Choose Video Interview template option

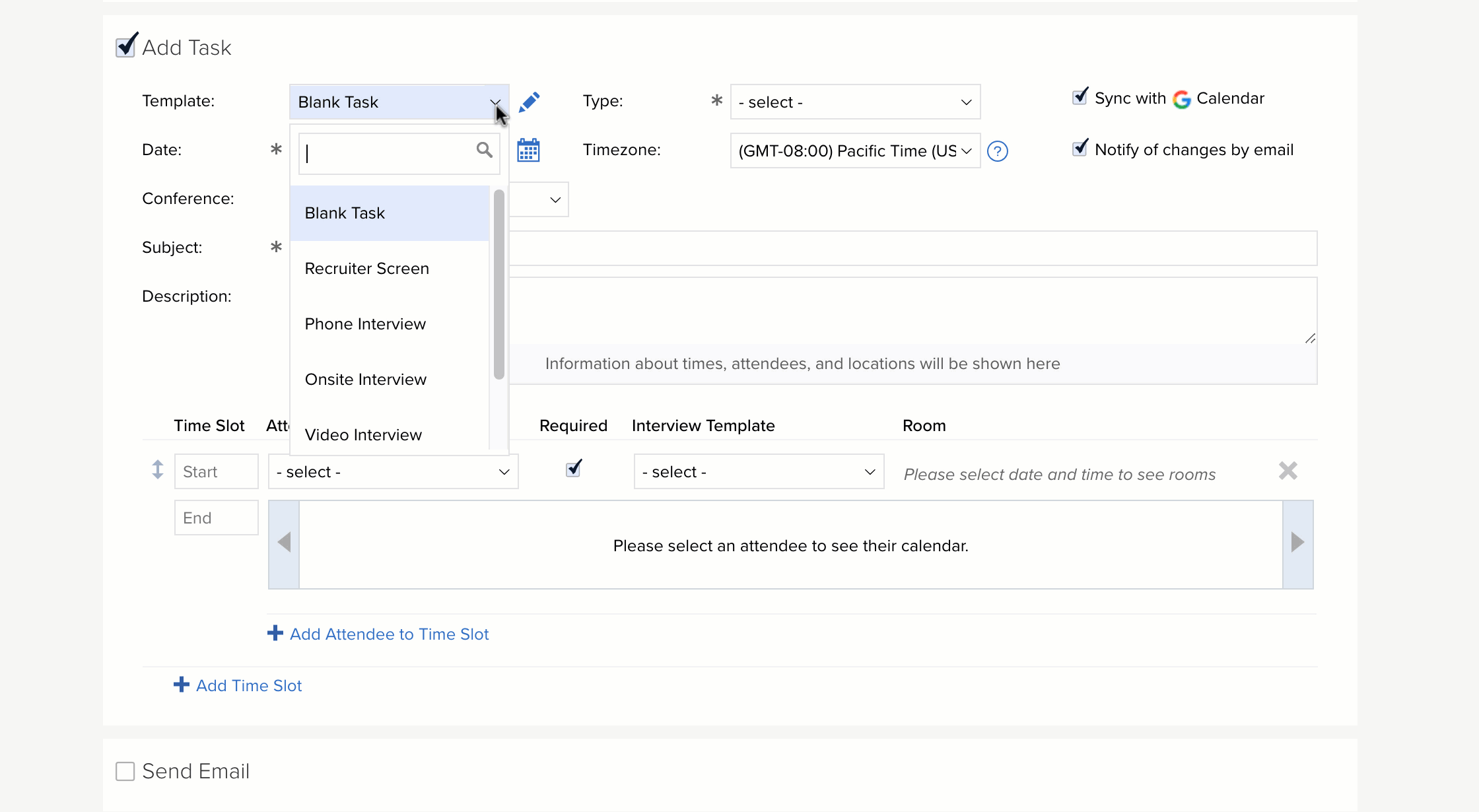390,434
